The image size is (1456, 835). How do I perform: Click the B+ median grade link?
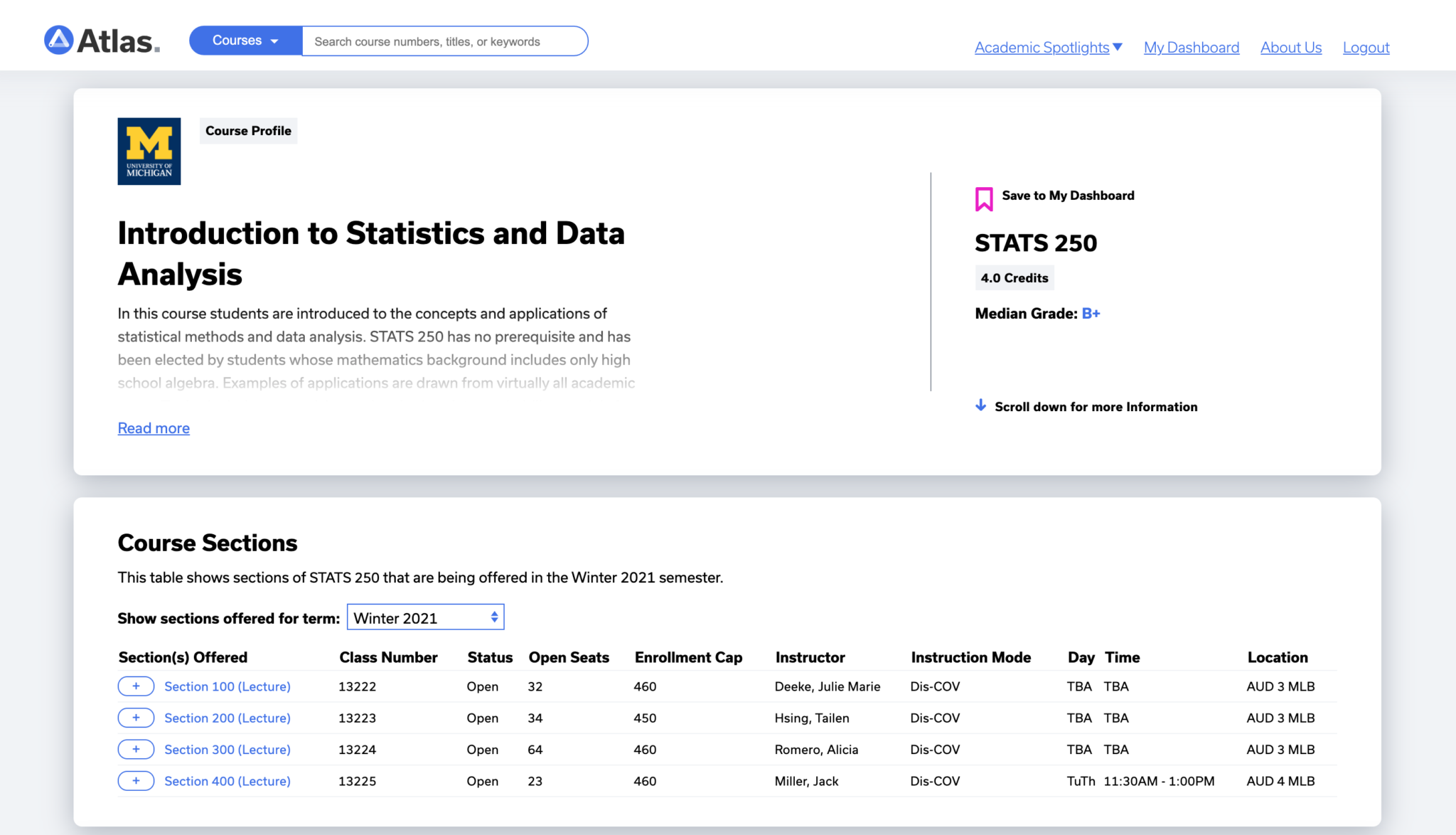1091,314
